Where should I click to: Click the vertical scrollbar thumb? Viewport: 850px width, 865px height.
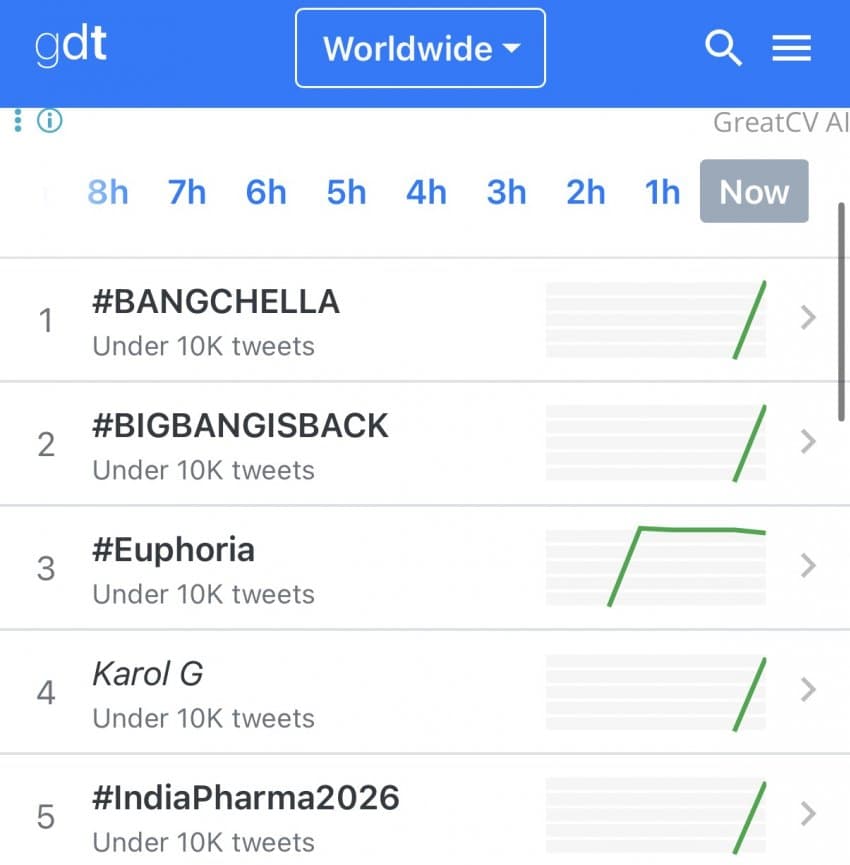[x=842, y=310]
